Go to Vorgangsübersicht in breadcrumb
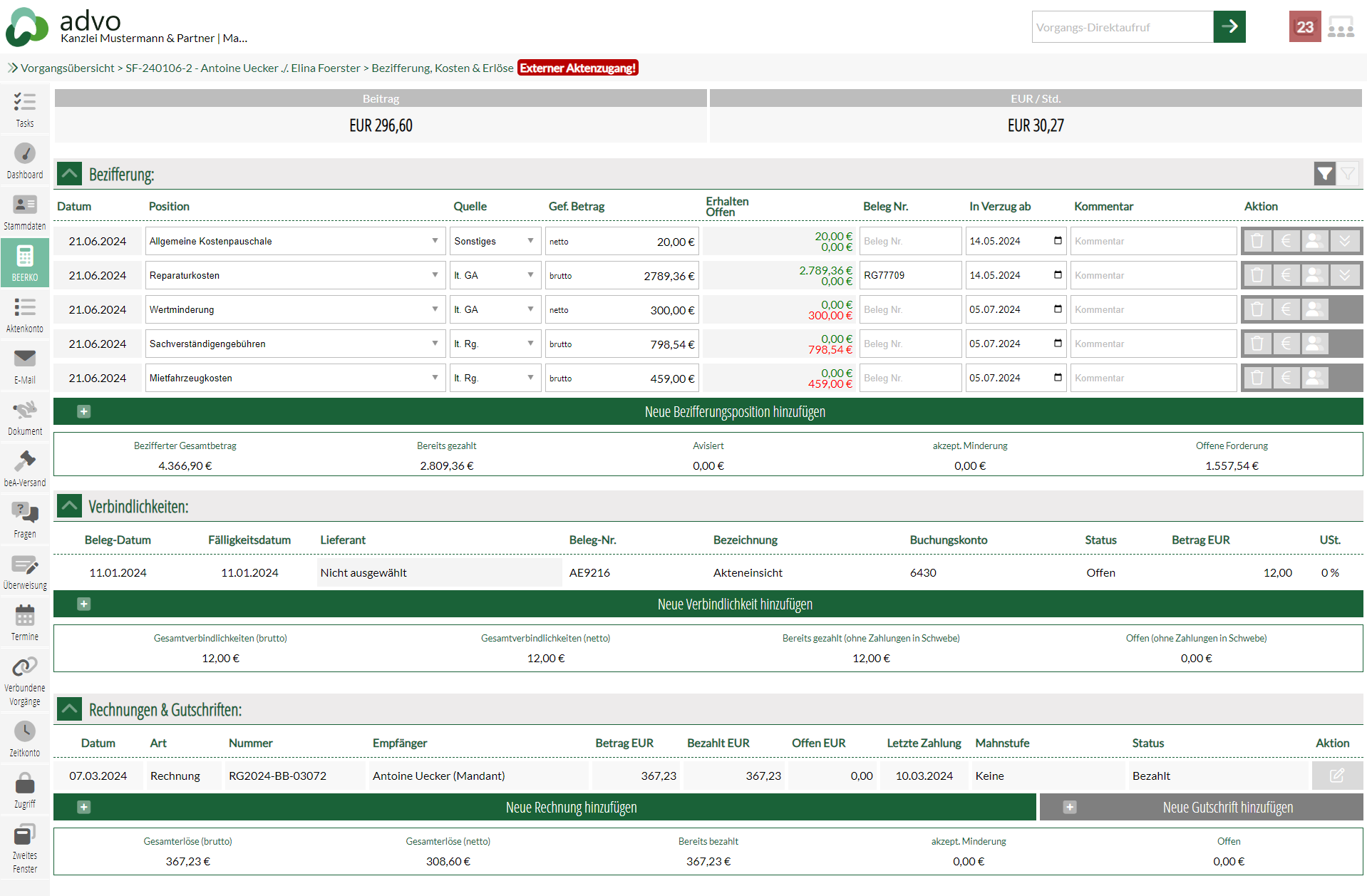Viewport: 1367px width, 896px height. point(67,68)
